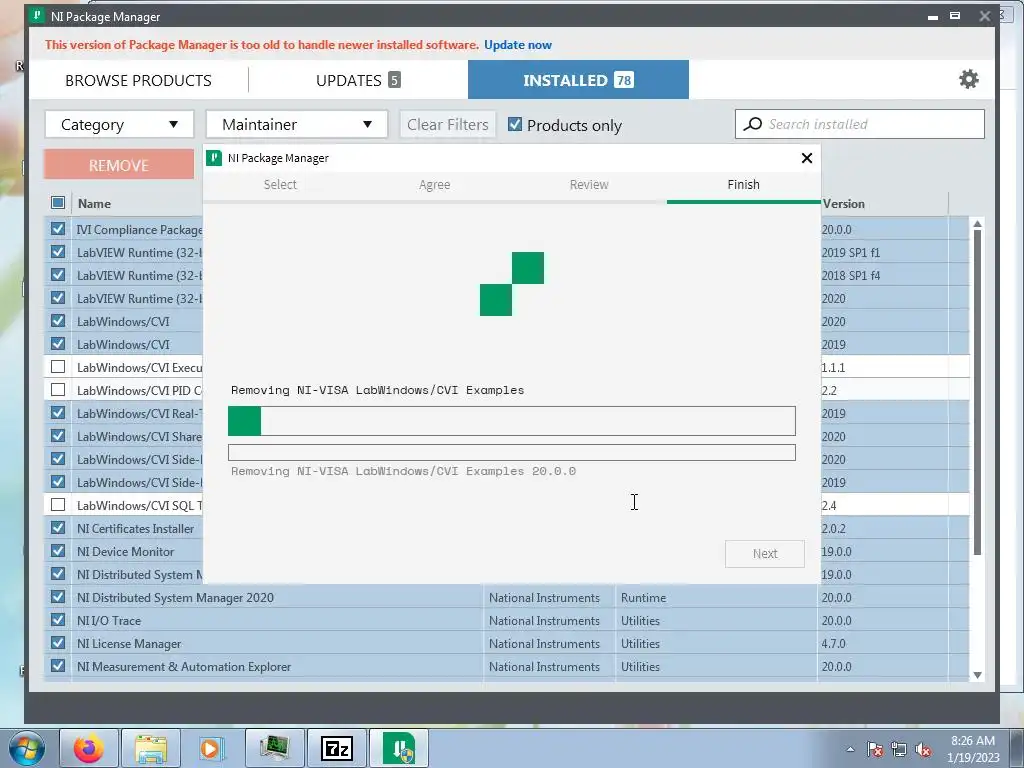Click the main window NI logo icon
The image size is (1024, 768).
click(38, 16)
